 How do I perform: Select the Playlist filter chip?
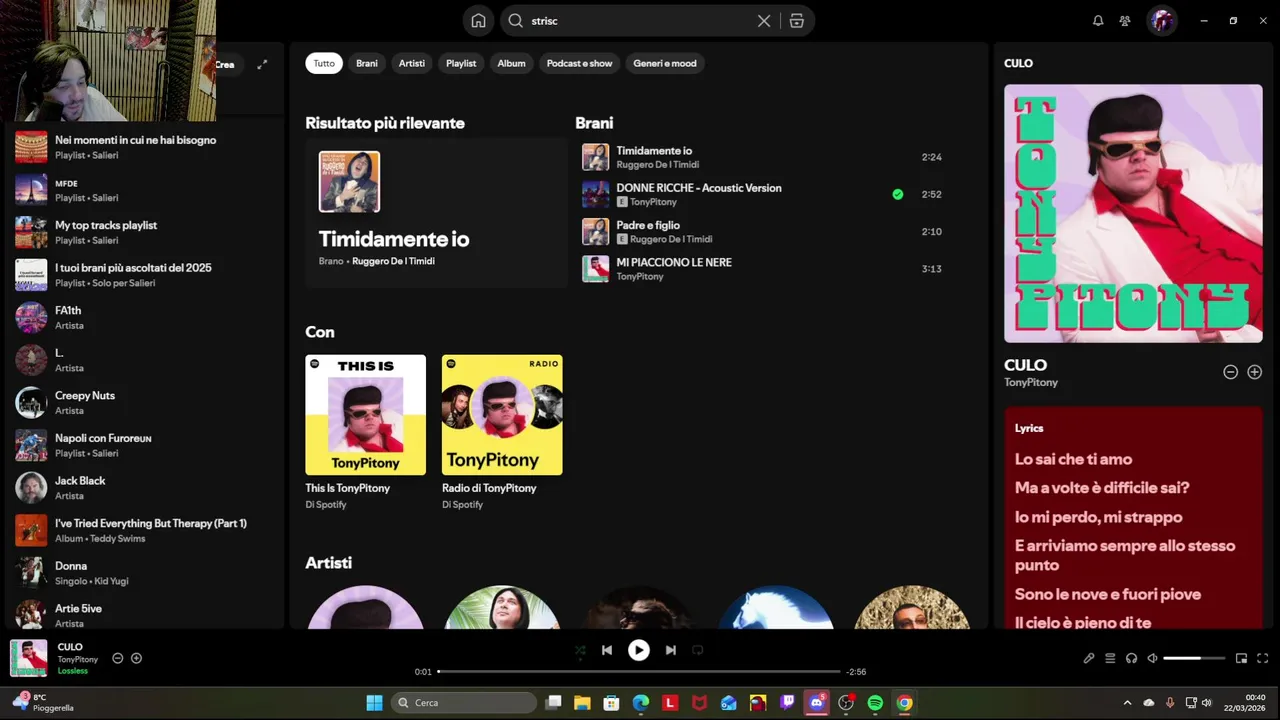pos(461,63)
